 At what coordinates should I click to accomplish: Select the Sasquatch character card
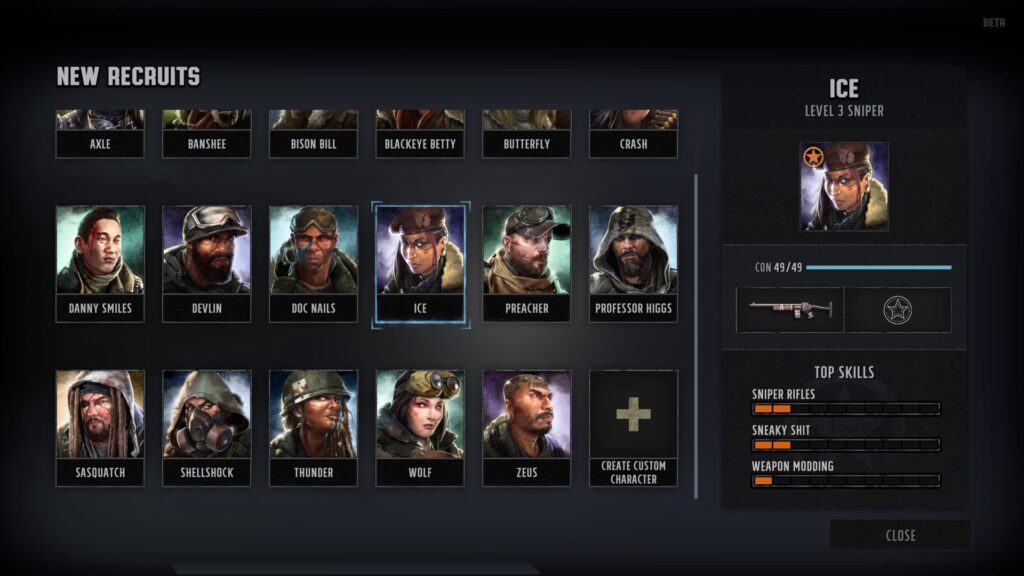click(100, 428)
